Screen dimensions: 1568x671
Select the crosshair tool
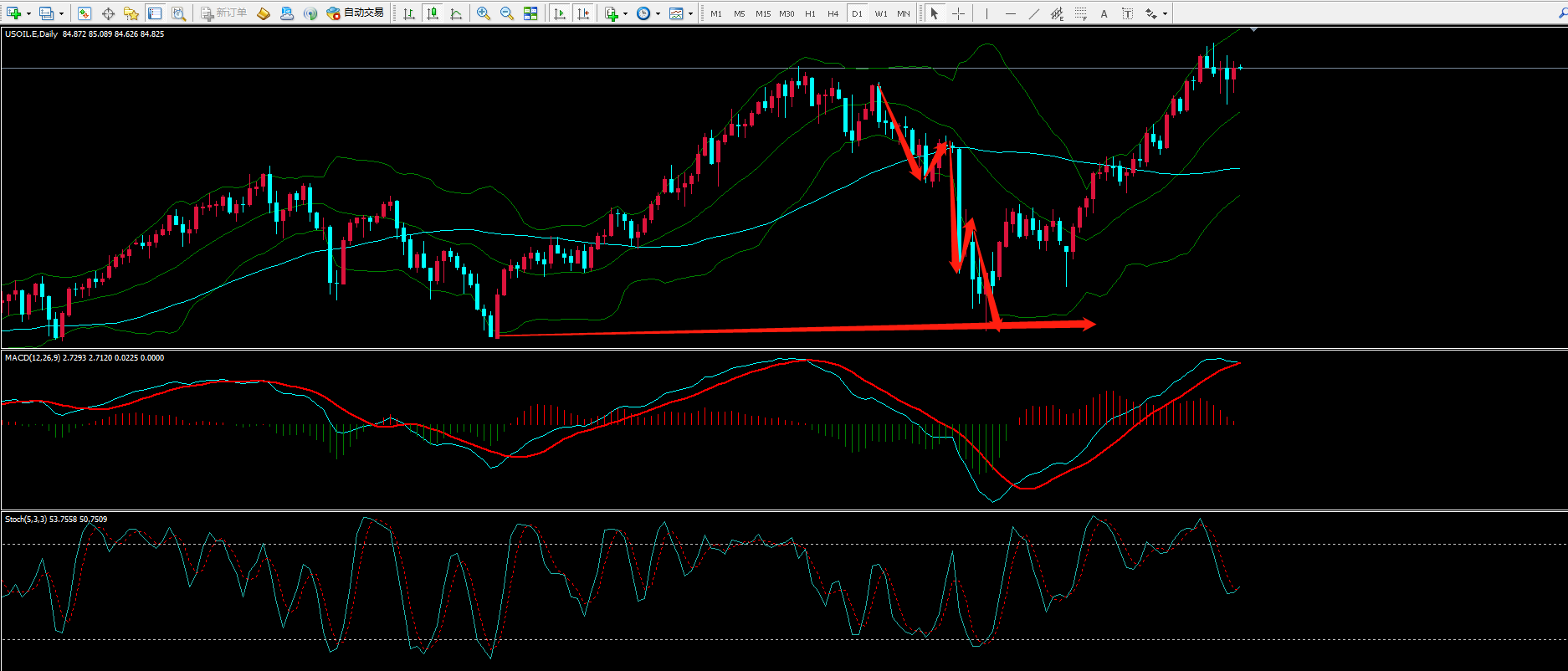pos(958,13)
